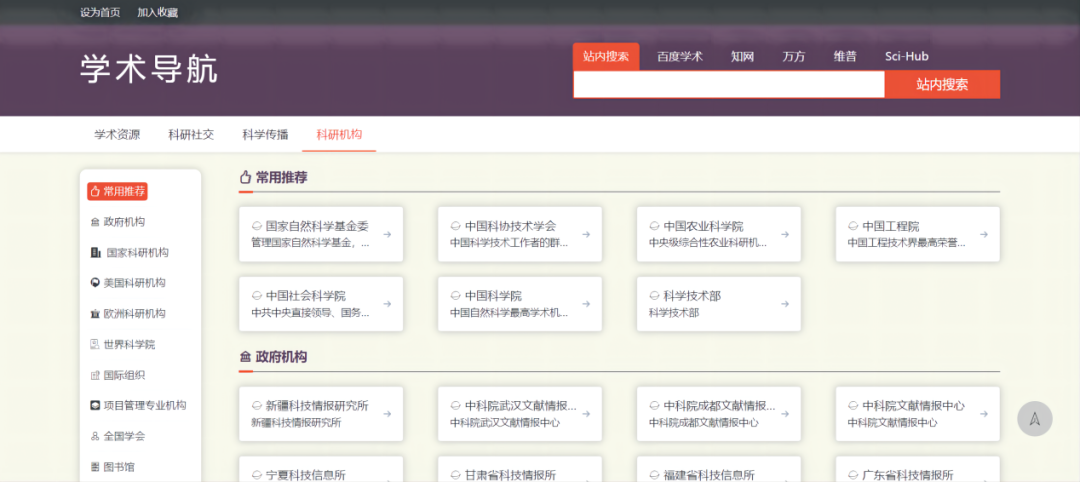1080x482 pixels.
Task: Focus the site search input field
Action: point(729,85)
